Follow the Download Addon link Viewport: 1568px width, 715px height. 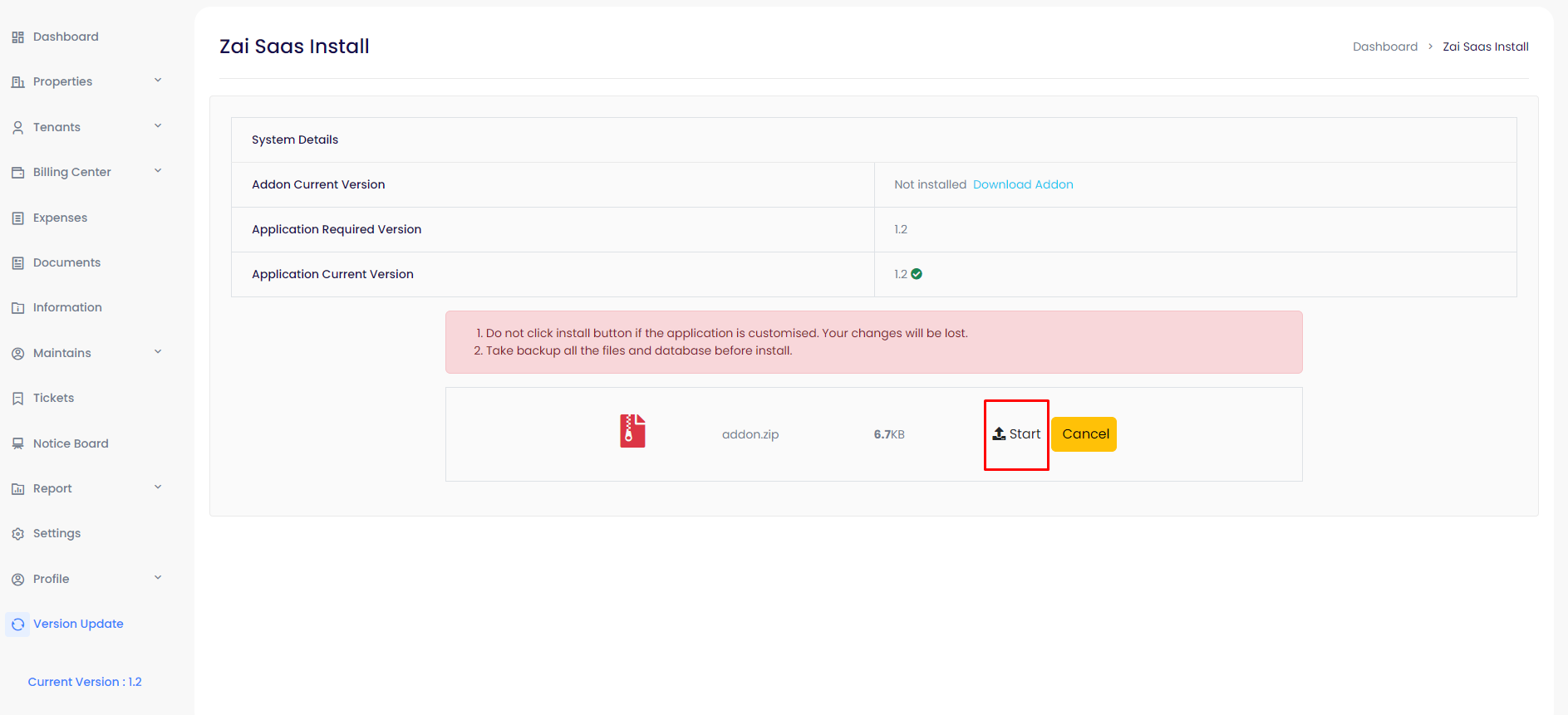coord(1023,184)
